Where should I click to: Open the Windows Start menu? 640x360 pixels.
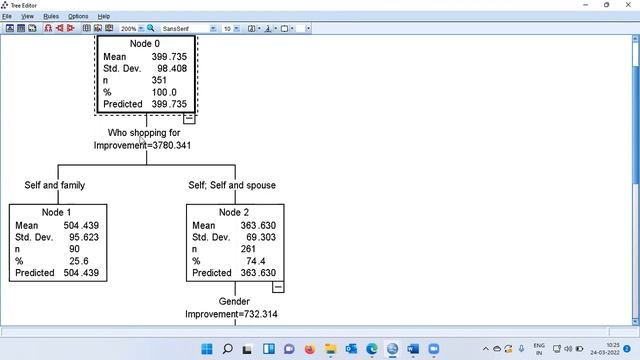(x=207, y=349)
